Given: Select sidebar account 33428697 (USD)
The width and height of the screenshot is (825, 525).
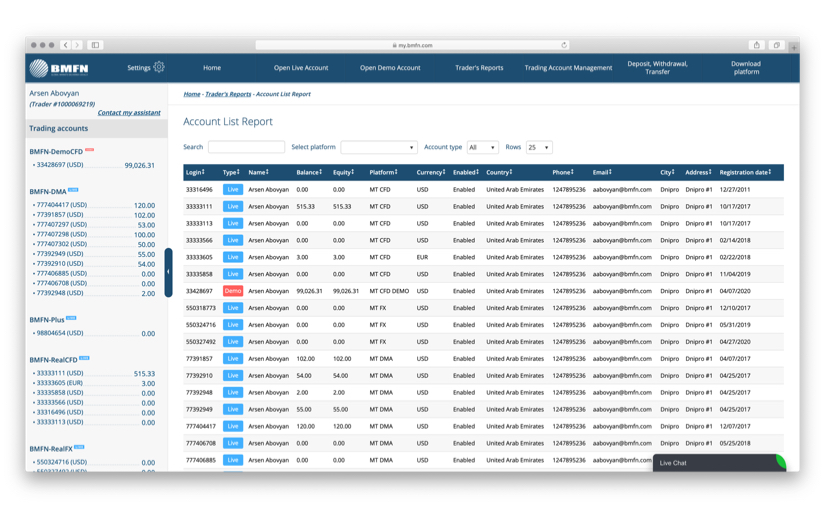Looking at the screenshot, I should (59, 165).
